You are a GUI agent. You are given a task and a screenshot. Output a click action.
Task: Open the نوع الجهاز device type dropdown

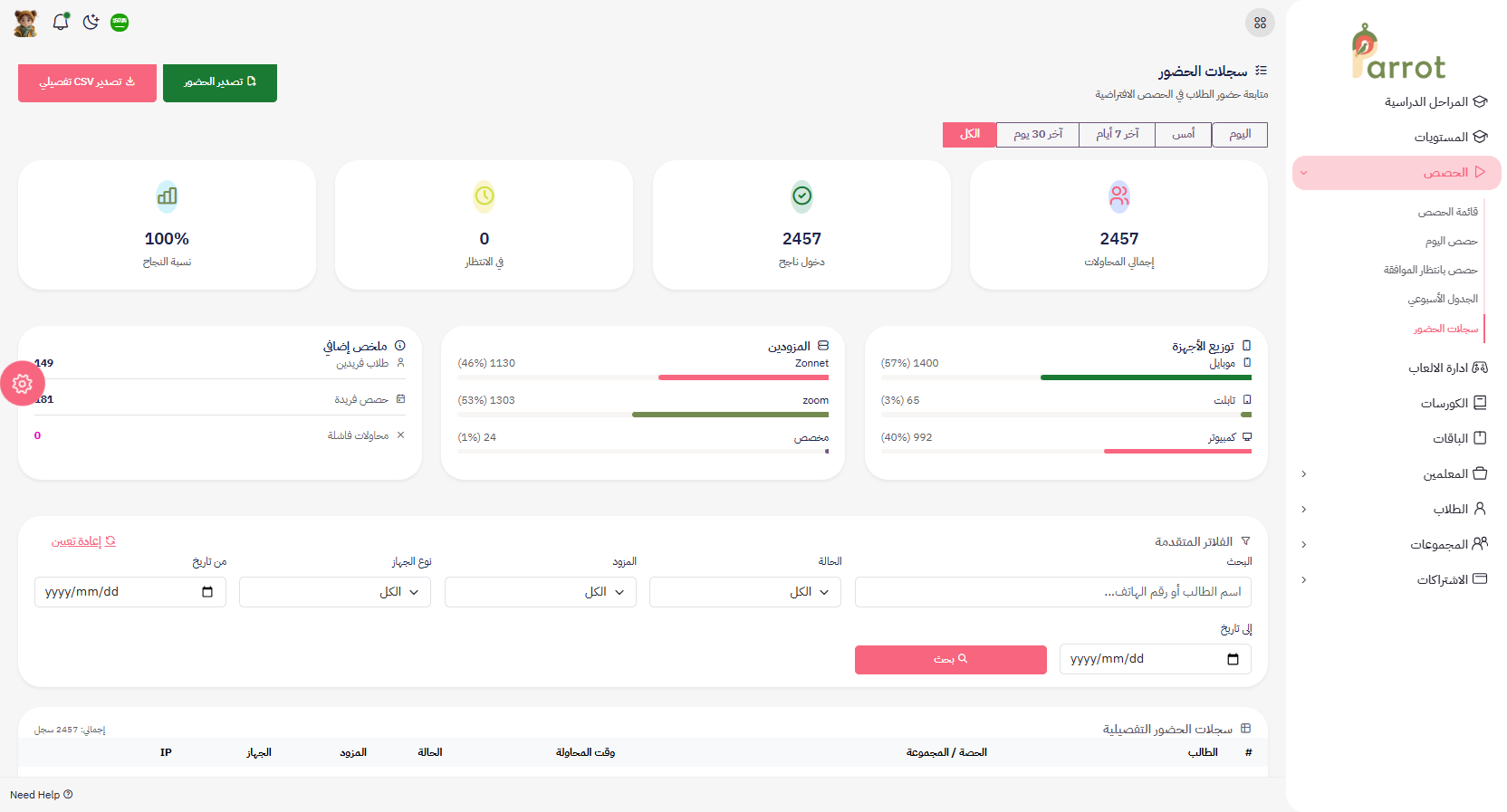pyautogui.click(x=334, y=592)
